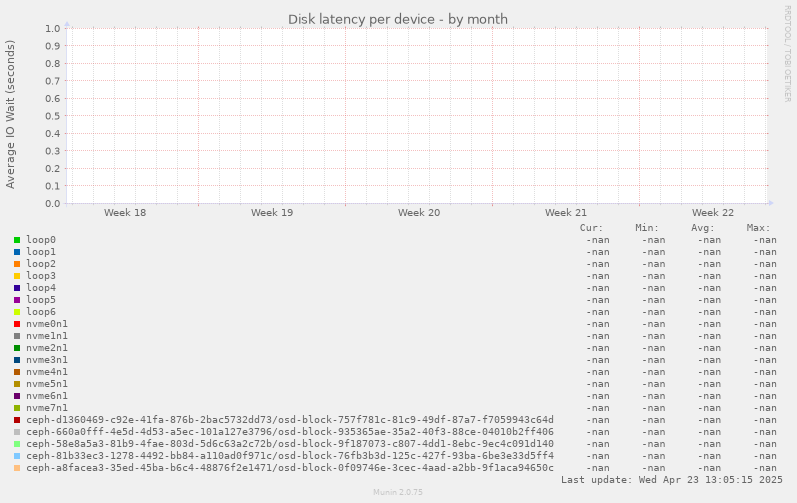Click the nvme1n1 gray color swatch

coord(17,336)
